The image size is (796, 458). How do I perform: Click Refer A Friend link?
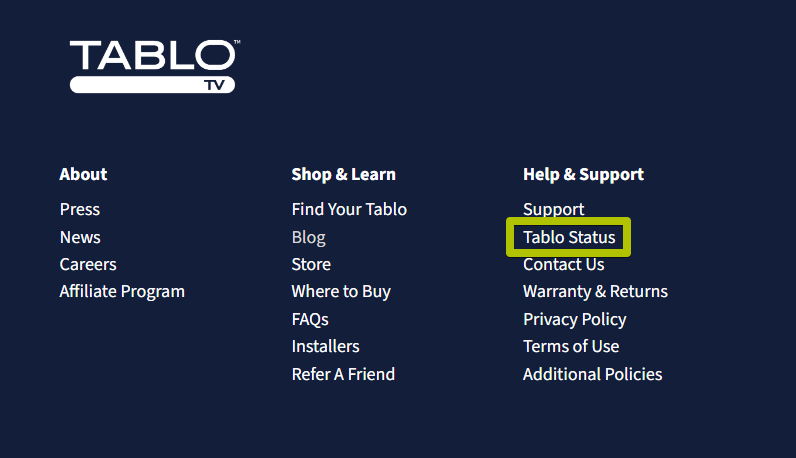(x=343, y=374)
